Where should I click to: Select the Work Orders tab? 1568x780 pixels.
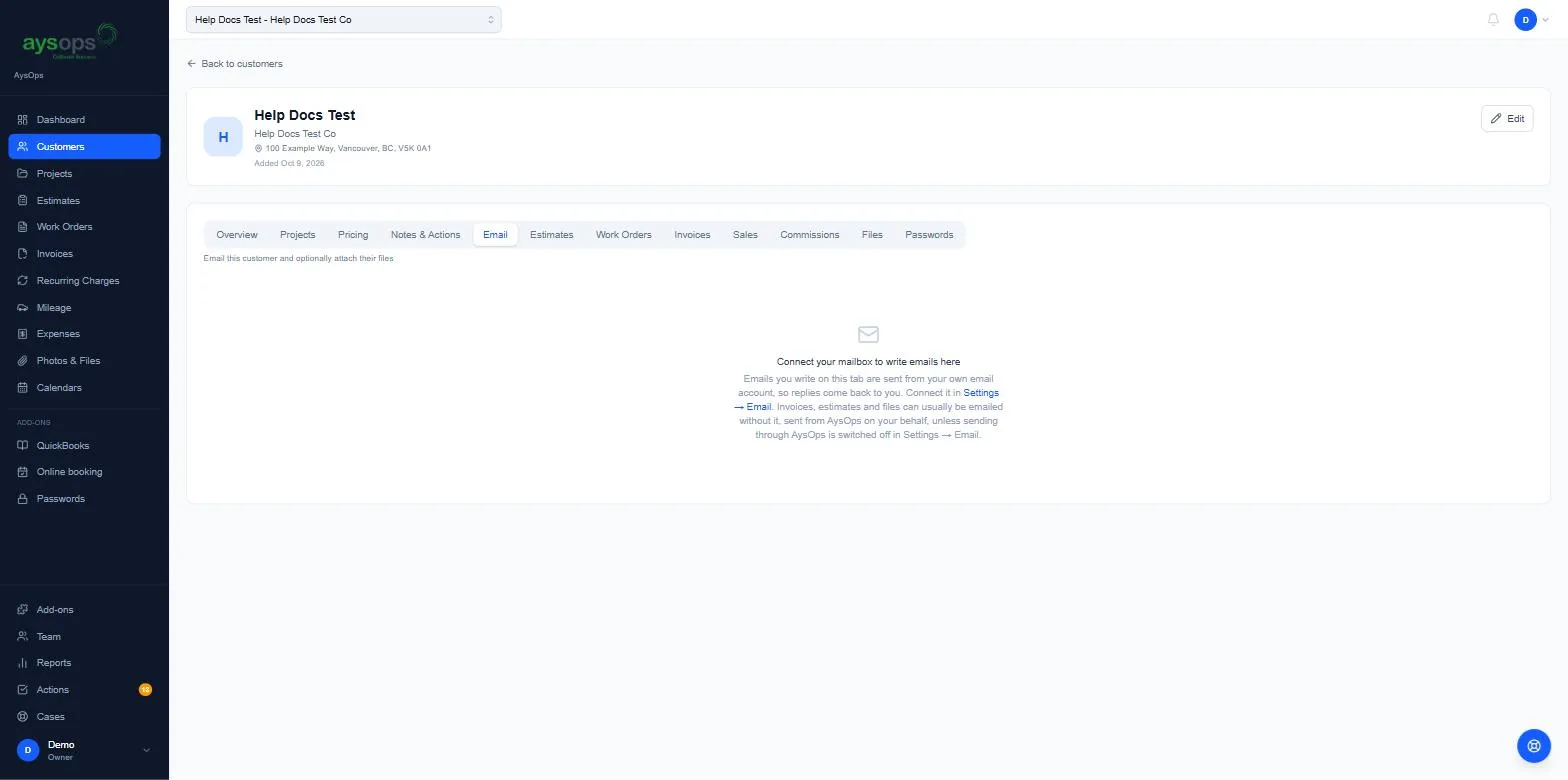pyautogui.click(x=623, y=235)
